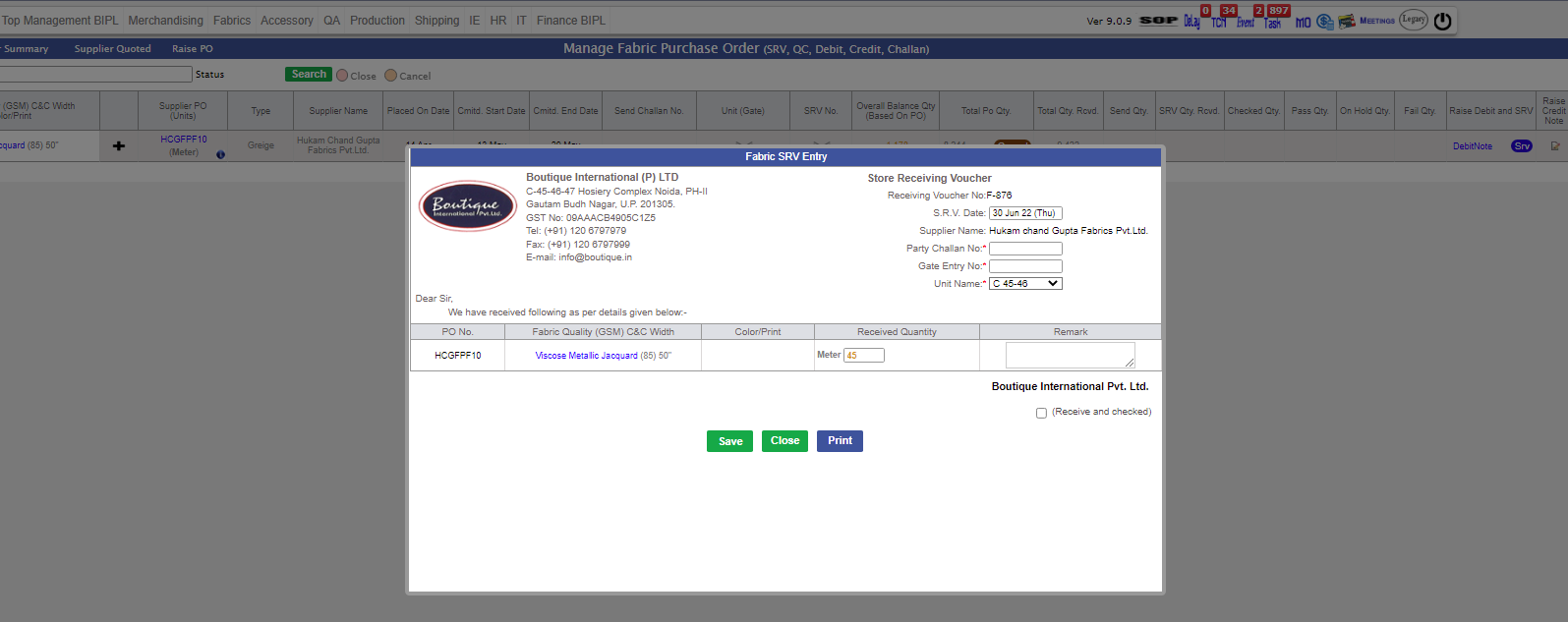Click the power logout icon
The height and width of the screenshot is (622, 1568).
[1443, 21]
